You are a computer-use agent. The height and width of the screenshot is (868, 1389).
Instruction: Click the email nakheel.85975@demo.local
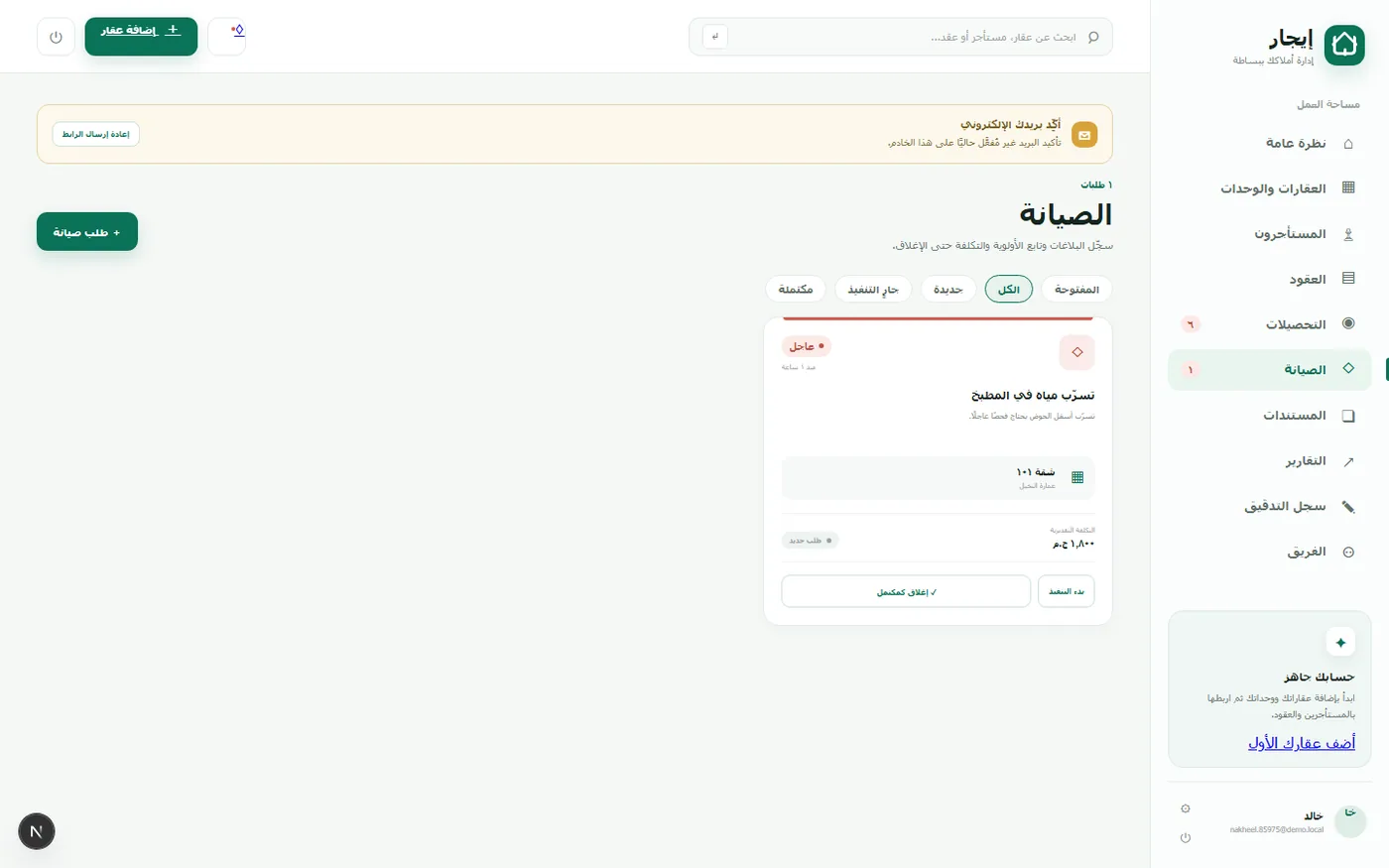pyautogui.click(x=1277, y=829)
